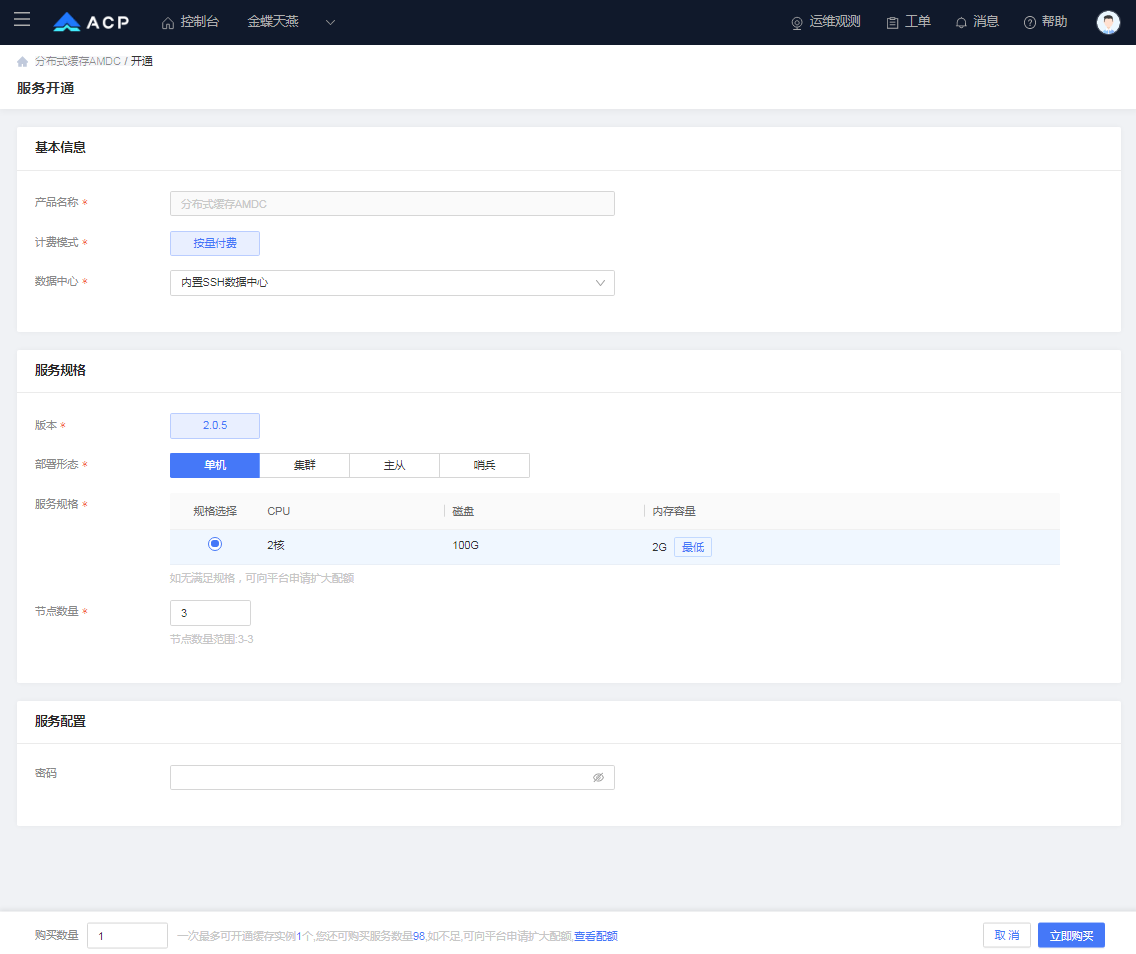1136x954 pixels.
Task: Click 立即购买 button
Action: click(x=1071, y=935)
